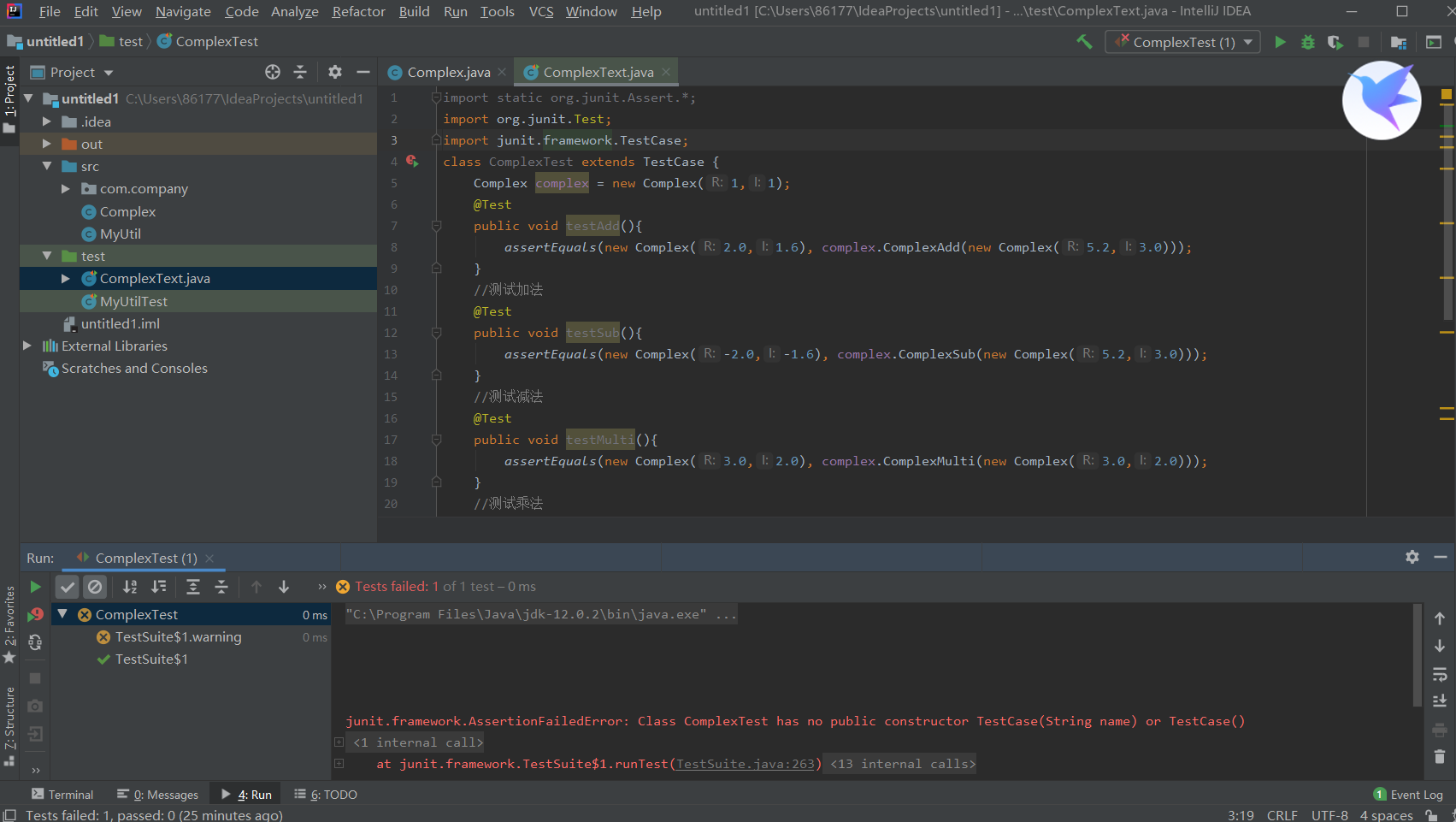Click the Build project hammer icon
This screenshot has height=822, width=1456.
[x=1084, y=42]
